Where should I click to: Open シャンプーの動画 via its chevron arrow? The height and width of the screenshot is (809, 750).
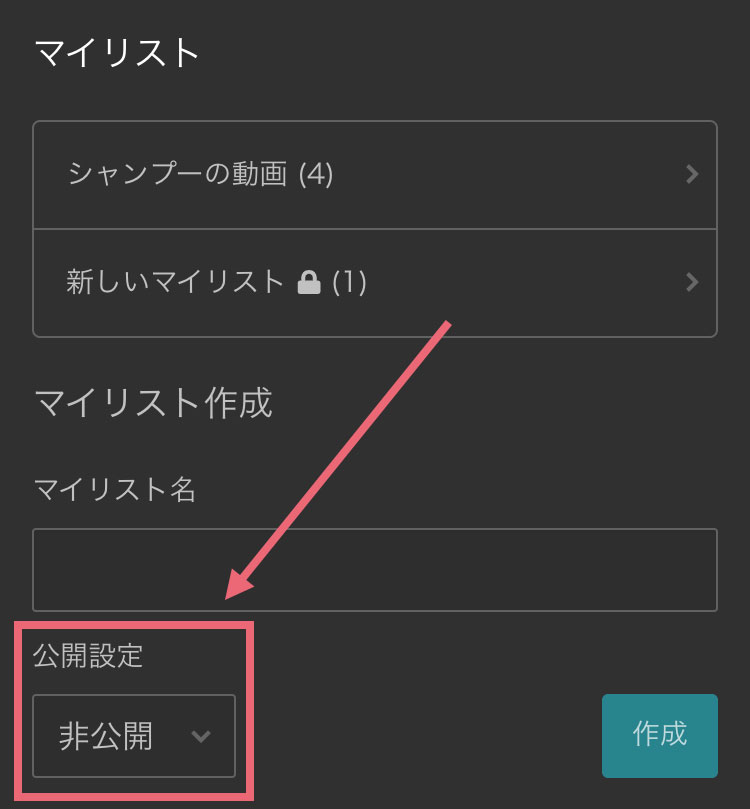click(x=692, y=174)
